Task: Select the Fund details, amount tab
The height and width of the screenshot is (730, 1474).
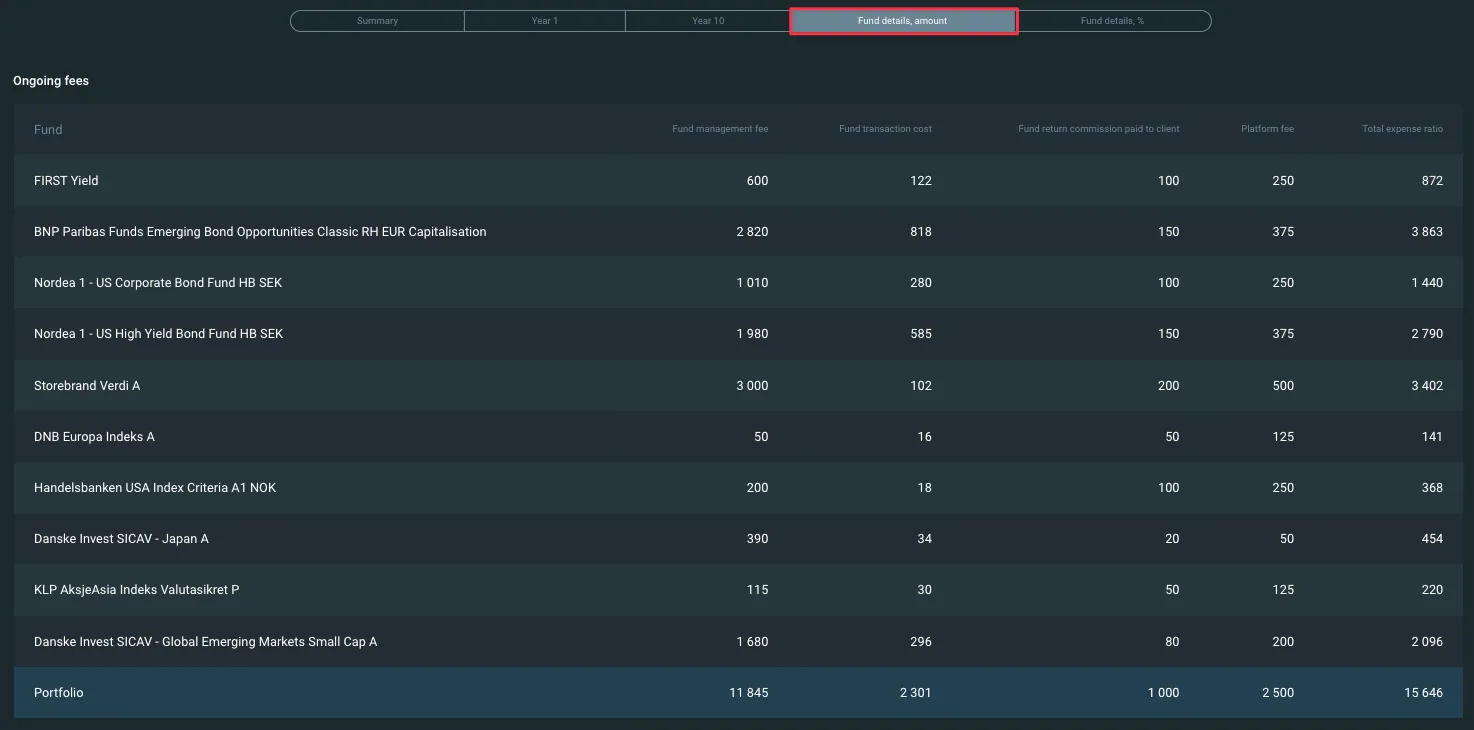Action: (903, 21)
